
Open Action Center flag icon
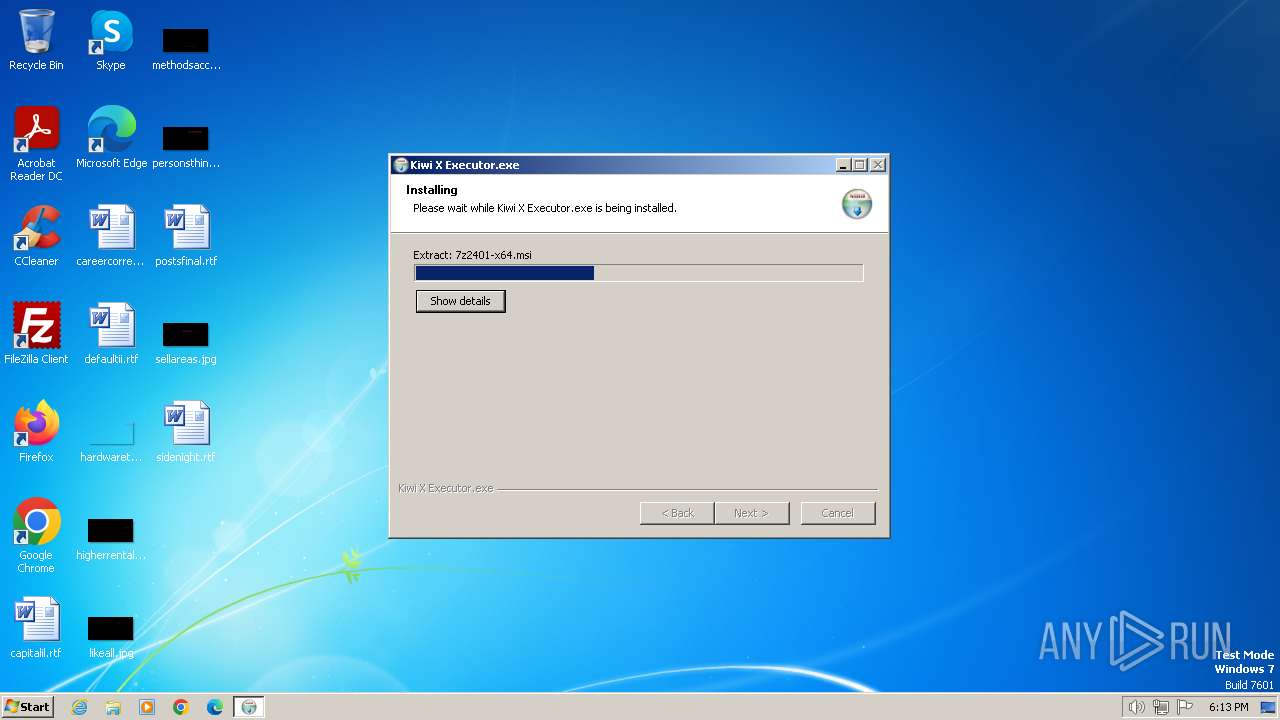tap(1185, 707)
